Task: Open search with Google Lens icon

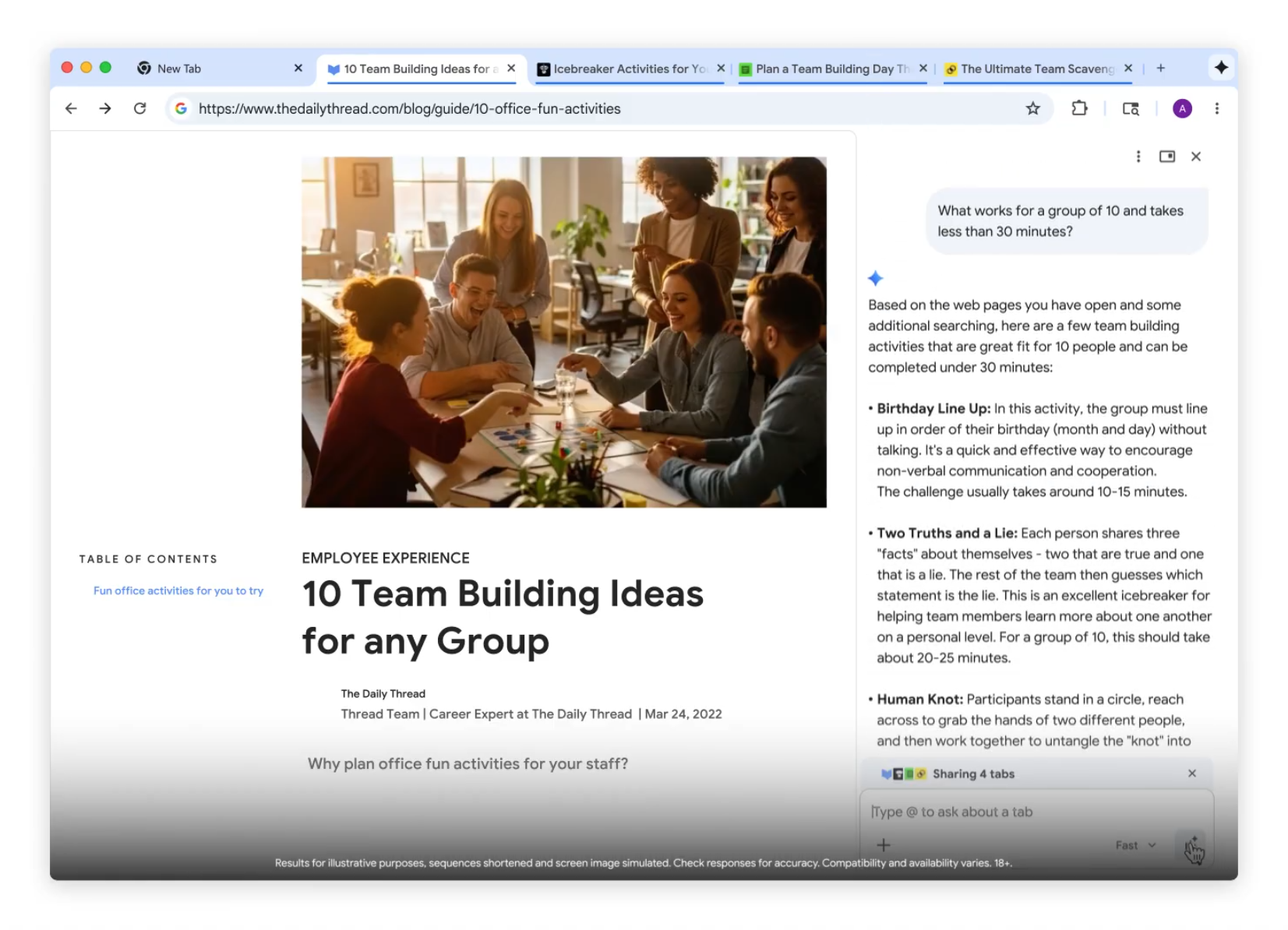Action: [1131, 108]
